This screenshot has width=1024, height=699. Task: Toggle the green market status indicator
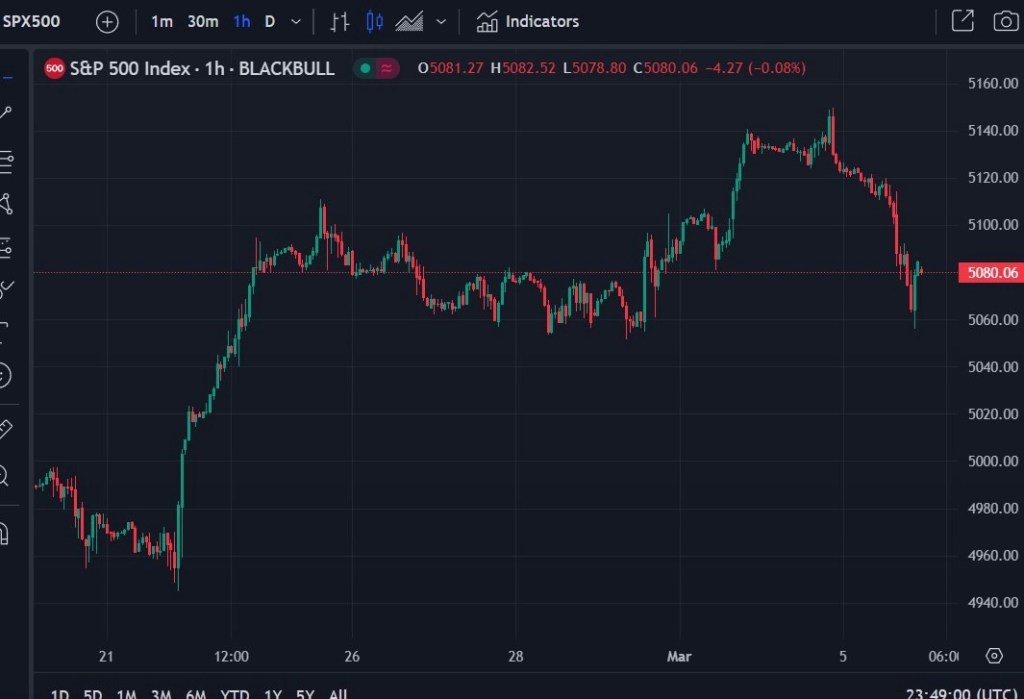click(x=365, y=69)
